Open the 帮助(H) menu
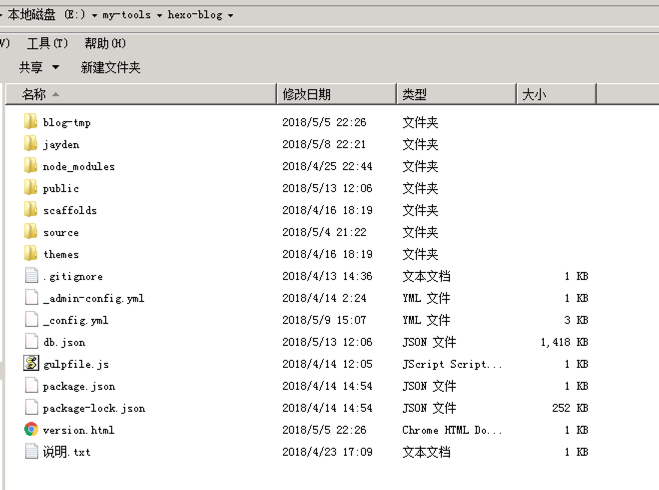 click(x=105, y=43)
